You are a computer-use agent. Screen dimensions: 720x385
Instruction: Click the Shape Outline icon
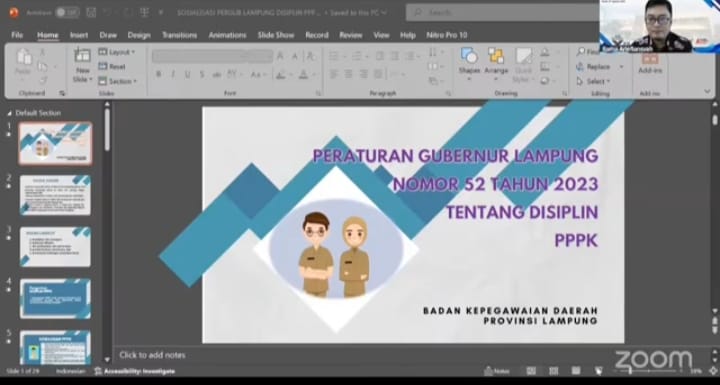546,67
